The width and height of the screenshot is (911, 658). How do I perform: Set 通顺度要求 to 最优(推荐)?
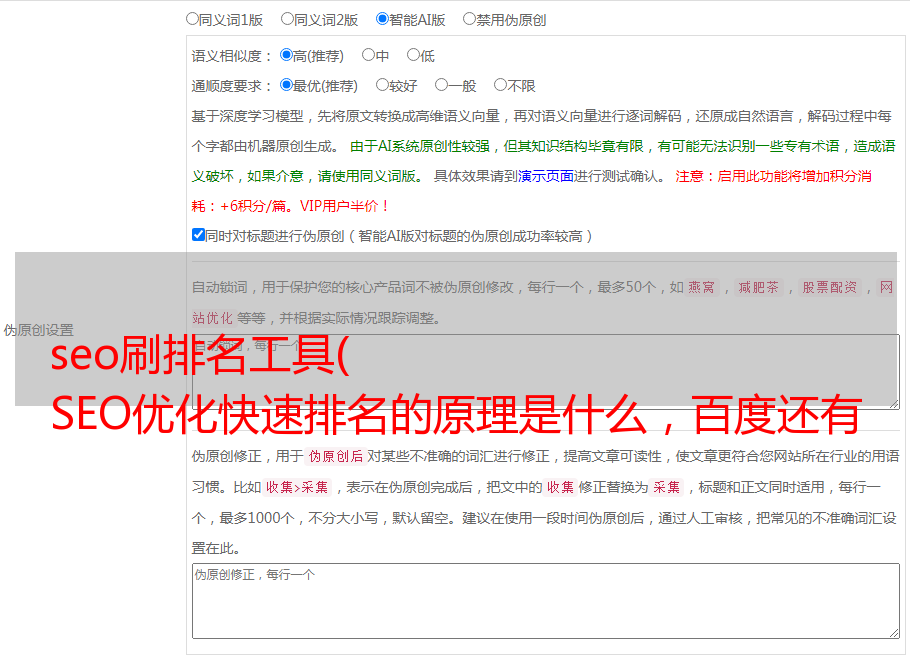[286, 85]
